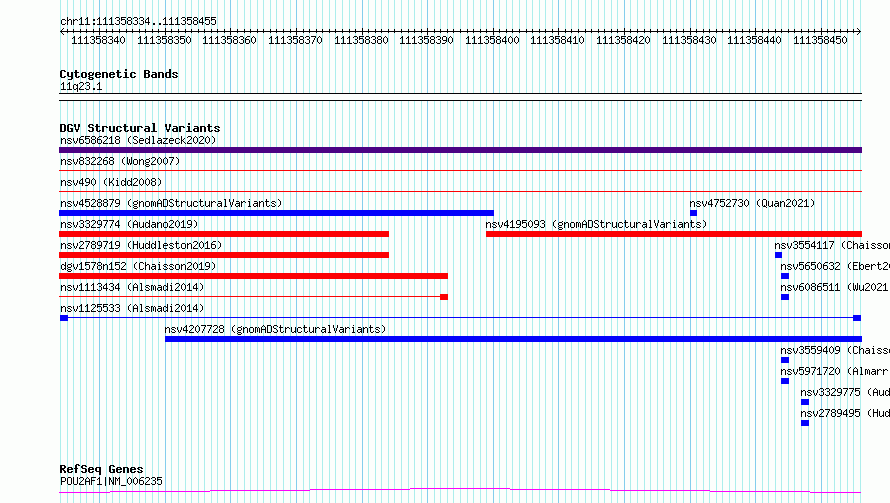Select the red nsv4195093 variant bar

tap(674, 234)
